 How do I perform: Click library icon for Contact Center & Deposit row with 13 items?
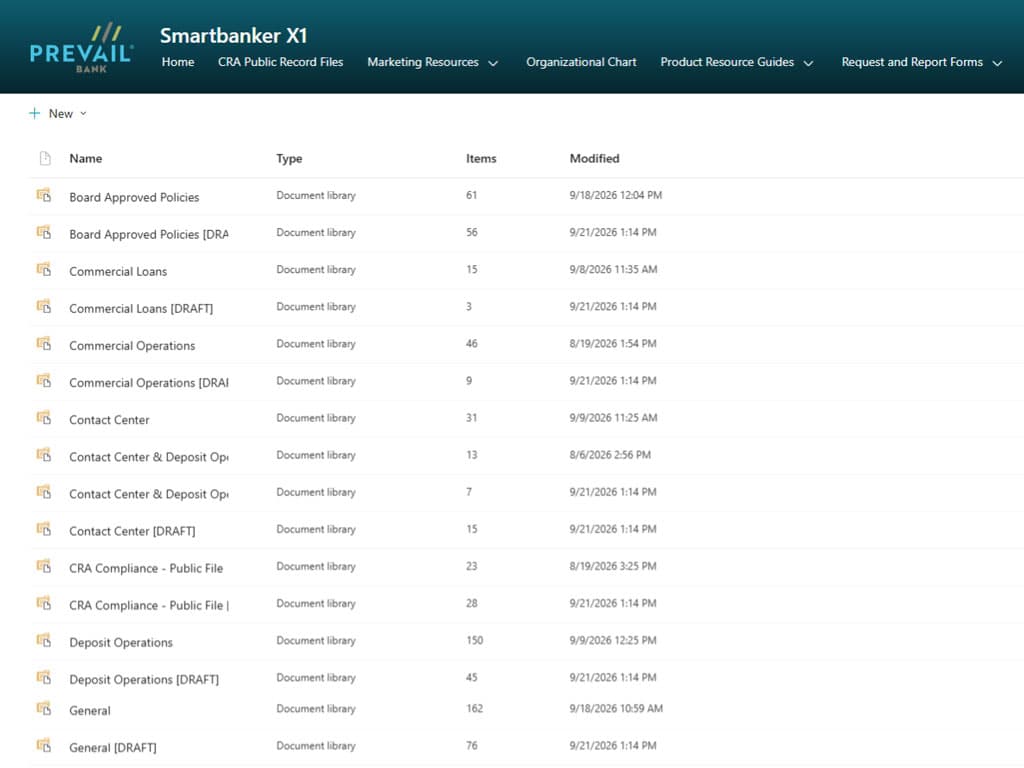[x=44, y=455]
